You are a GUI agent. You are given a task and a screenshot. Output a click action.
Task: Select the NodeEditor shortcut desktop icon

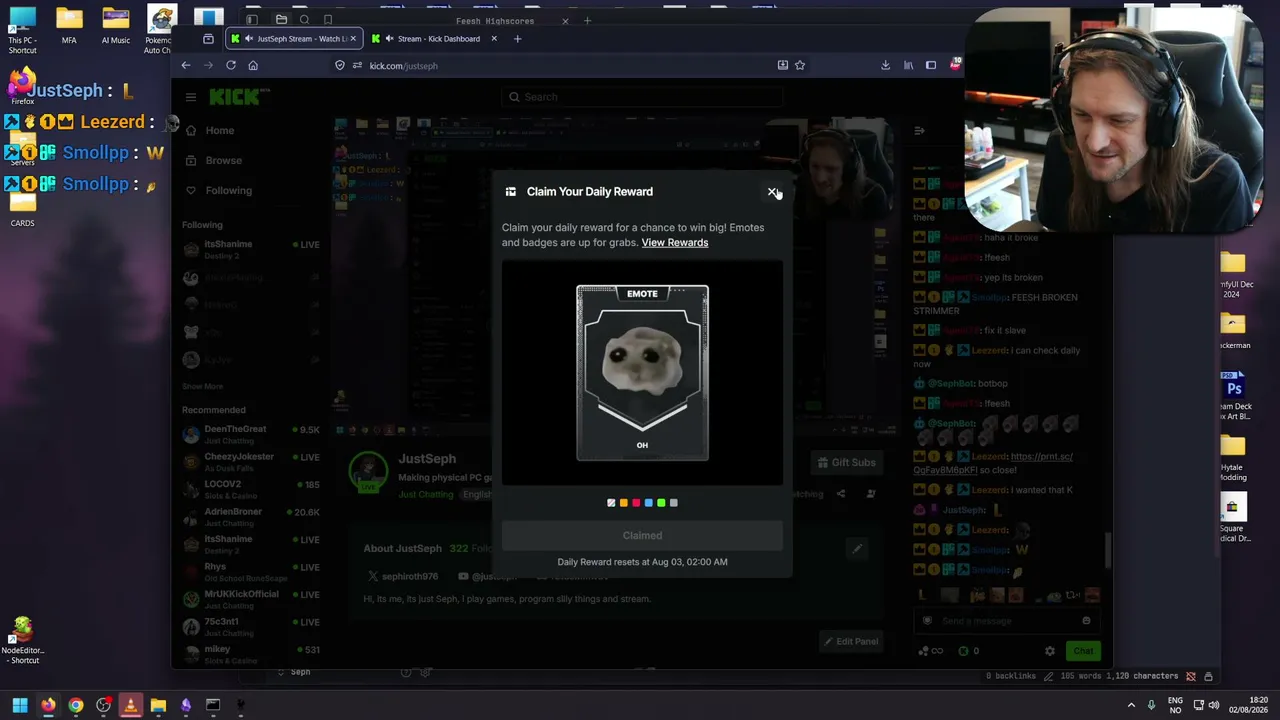[23, 641]
